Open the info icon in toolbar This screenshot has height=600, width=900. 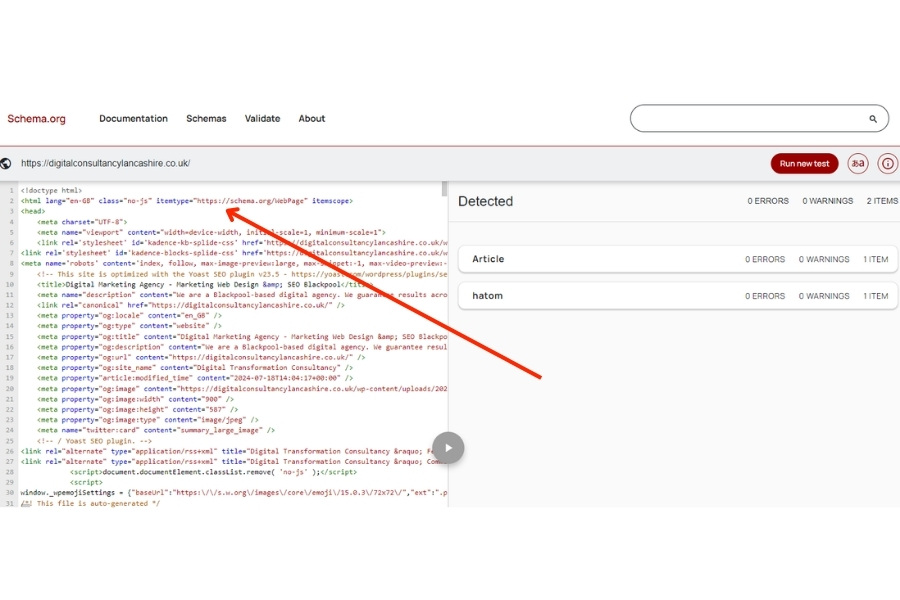(x=887, y=164)
